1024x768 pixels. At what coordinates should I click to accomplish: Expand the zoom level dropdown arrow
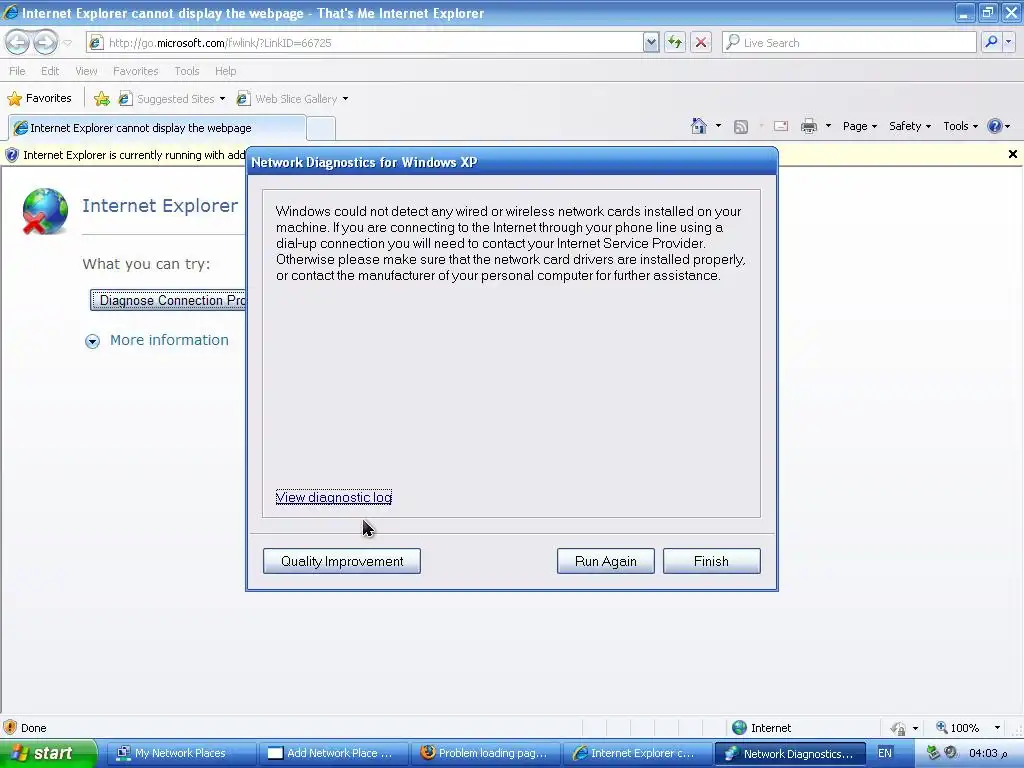coord(997,728)
